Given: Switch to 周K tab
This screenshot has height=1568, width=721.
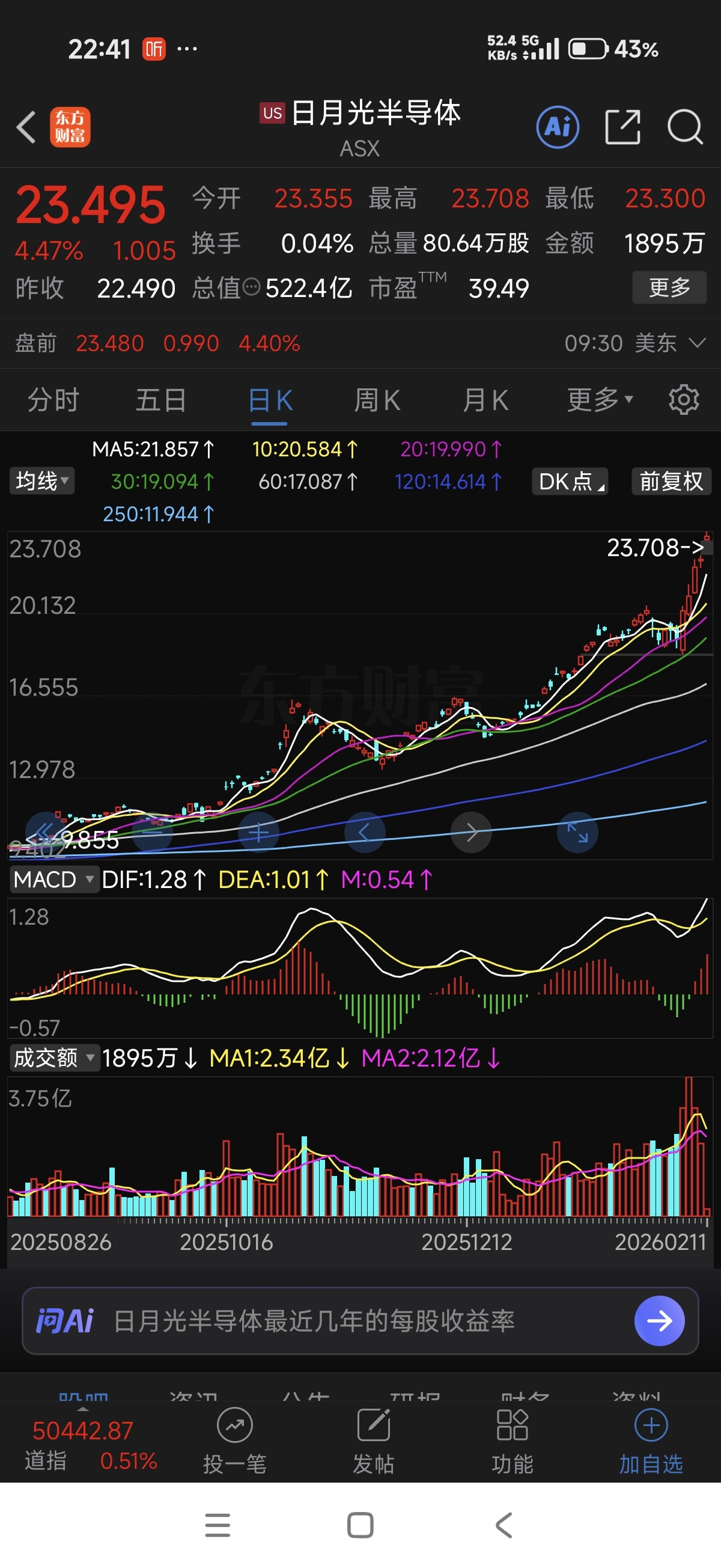Looking at the screenshot, I should [x=377, y=400].
